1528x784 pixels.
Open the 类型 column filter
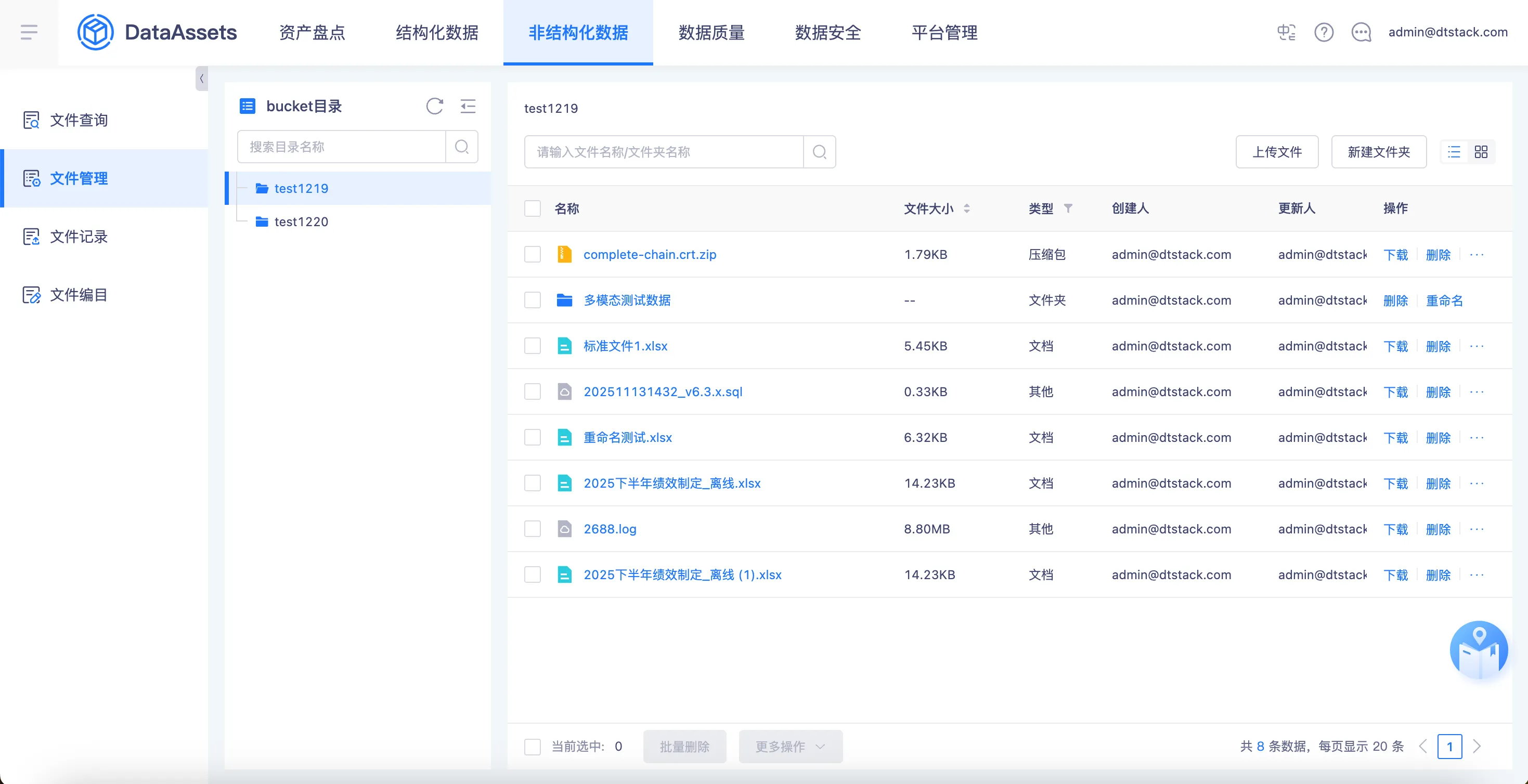[x=1068, y=209]
